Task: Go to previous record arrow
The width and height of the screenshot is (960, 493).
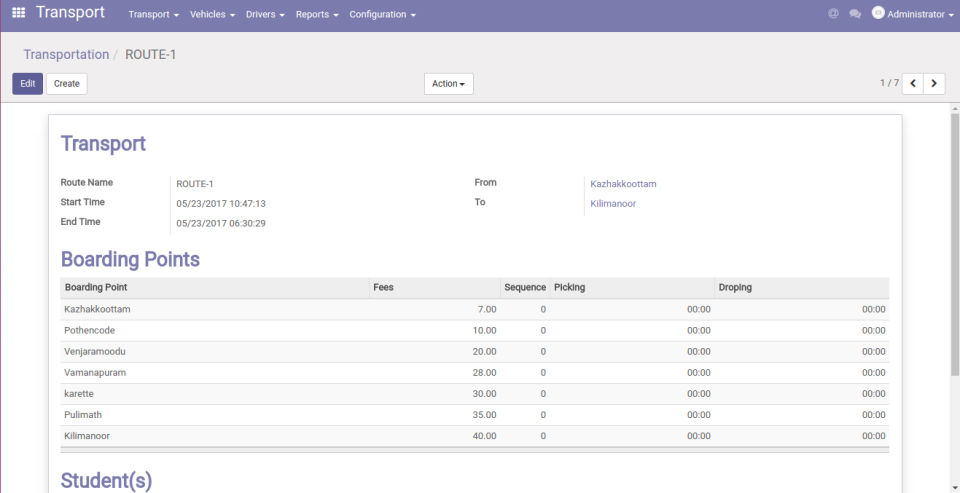Action: click(x=912, y=84)
